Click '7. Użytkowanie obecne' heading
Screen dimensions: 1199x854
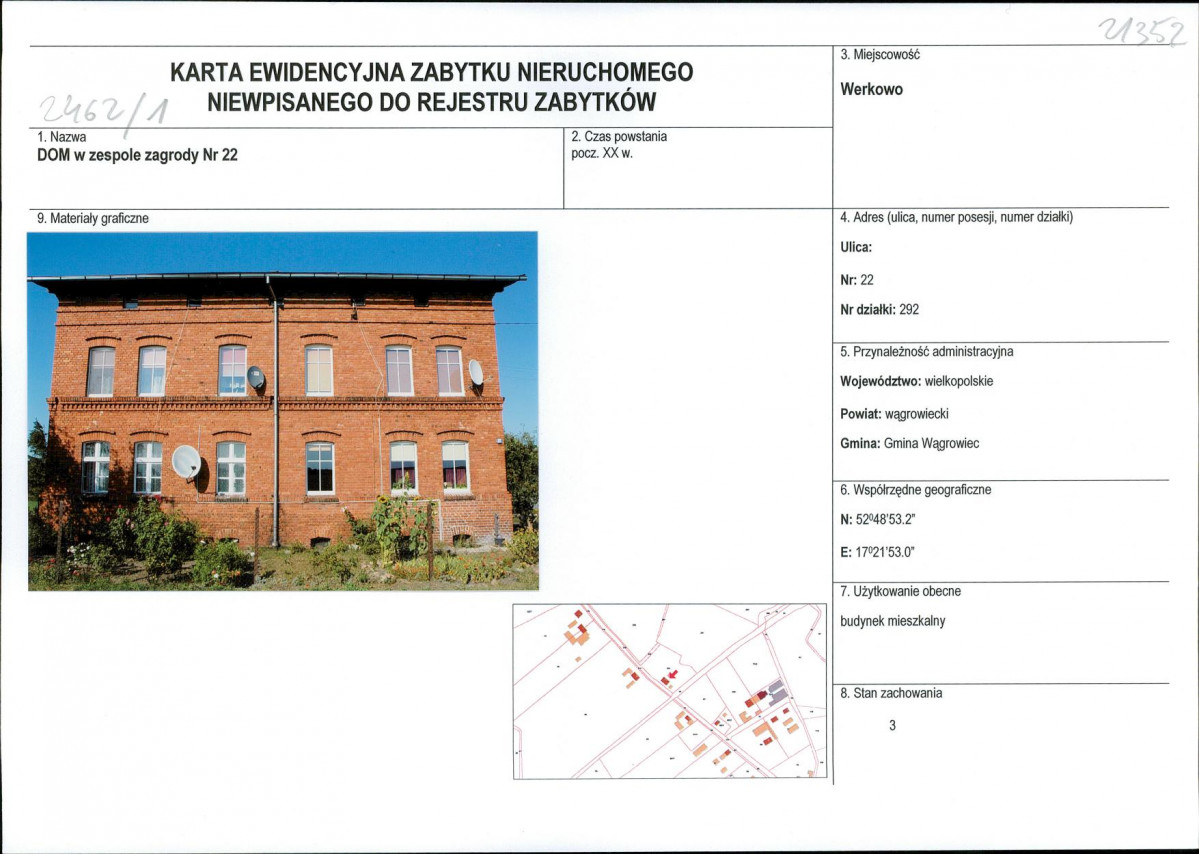click(x=900, y=592)
